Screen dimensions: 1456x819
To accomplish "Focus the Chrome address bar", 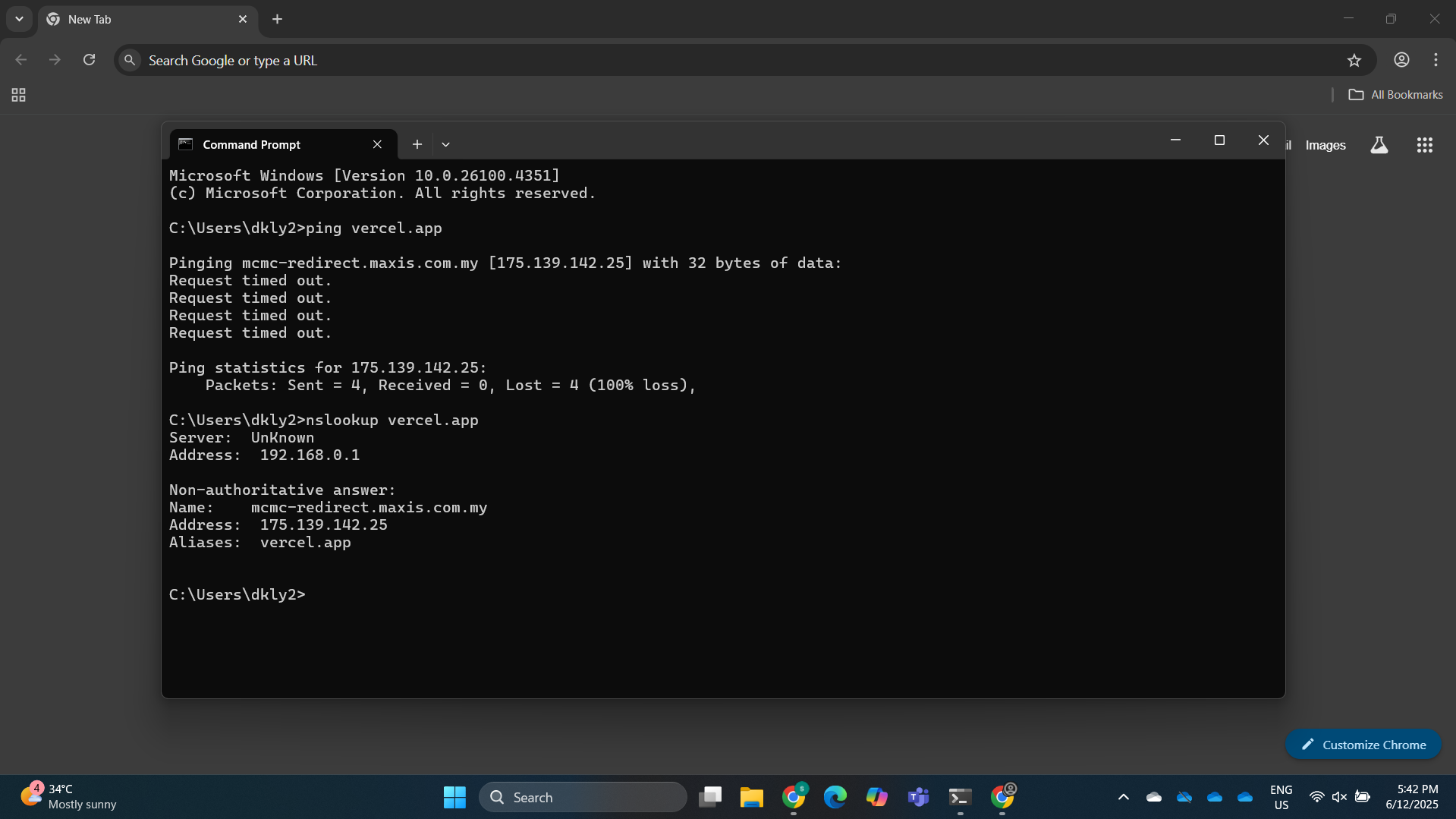I will [744, 60].
